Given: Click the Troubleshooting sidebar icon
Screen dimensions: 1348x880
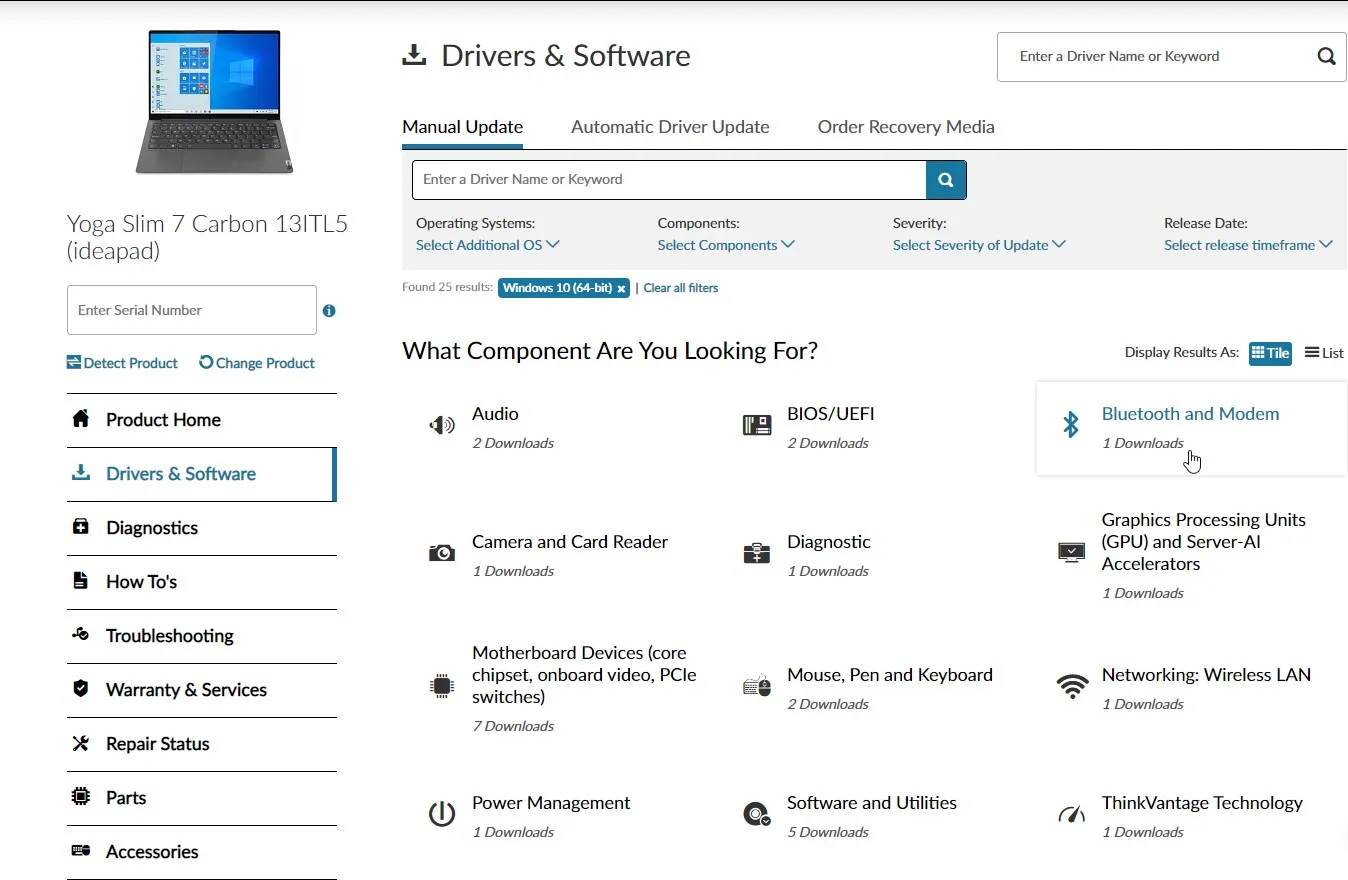Looking at the screenshot, I should point(81,635).
